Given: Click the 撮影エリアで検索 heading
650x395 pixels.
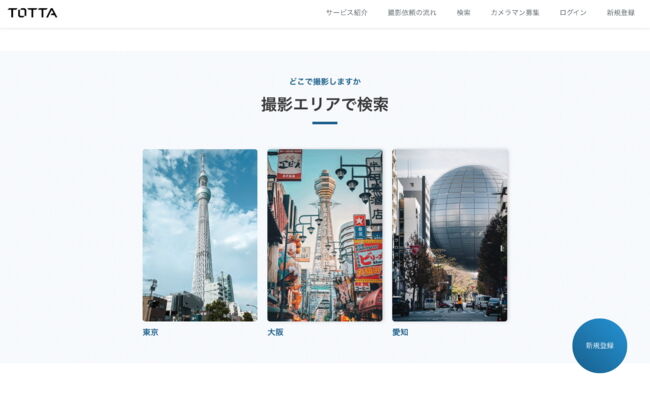Looking at the screenshot, I should [x=325, y=104].
